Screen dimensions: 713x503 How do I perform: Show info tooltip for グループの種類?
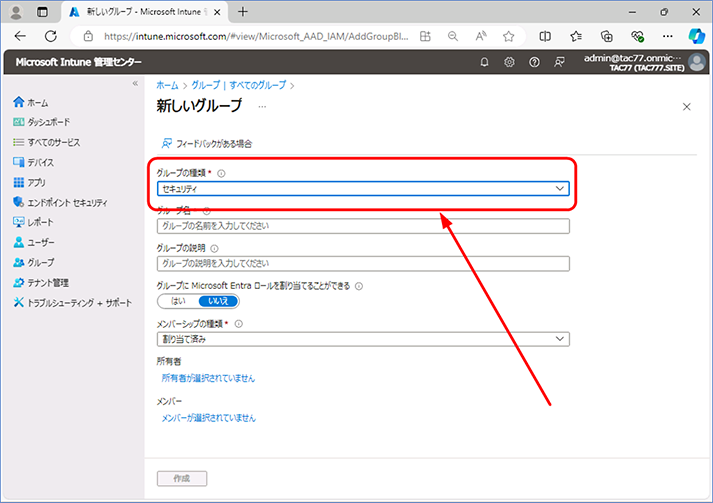coord(221,173)
